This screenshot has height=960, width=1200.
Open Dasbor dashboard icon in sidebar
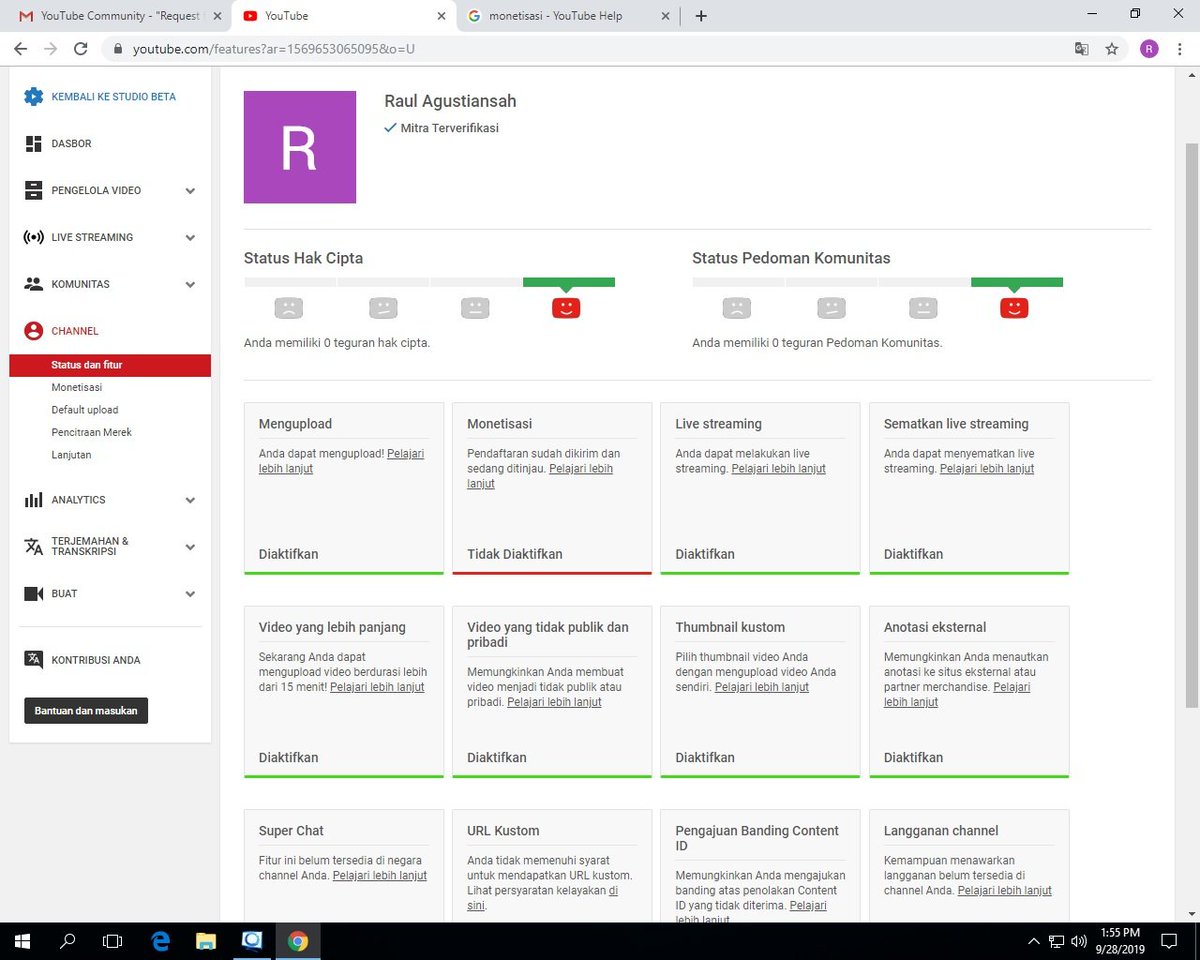(34, 144)
